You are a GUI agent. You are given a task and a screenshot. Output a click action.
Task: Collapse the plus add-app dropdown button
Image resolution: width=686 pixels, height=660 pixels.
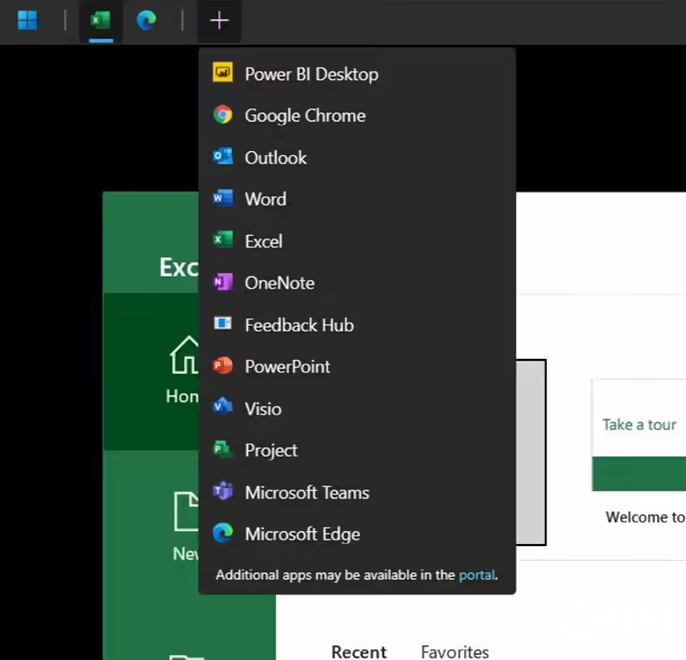coord(219,21)
